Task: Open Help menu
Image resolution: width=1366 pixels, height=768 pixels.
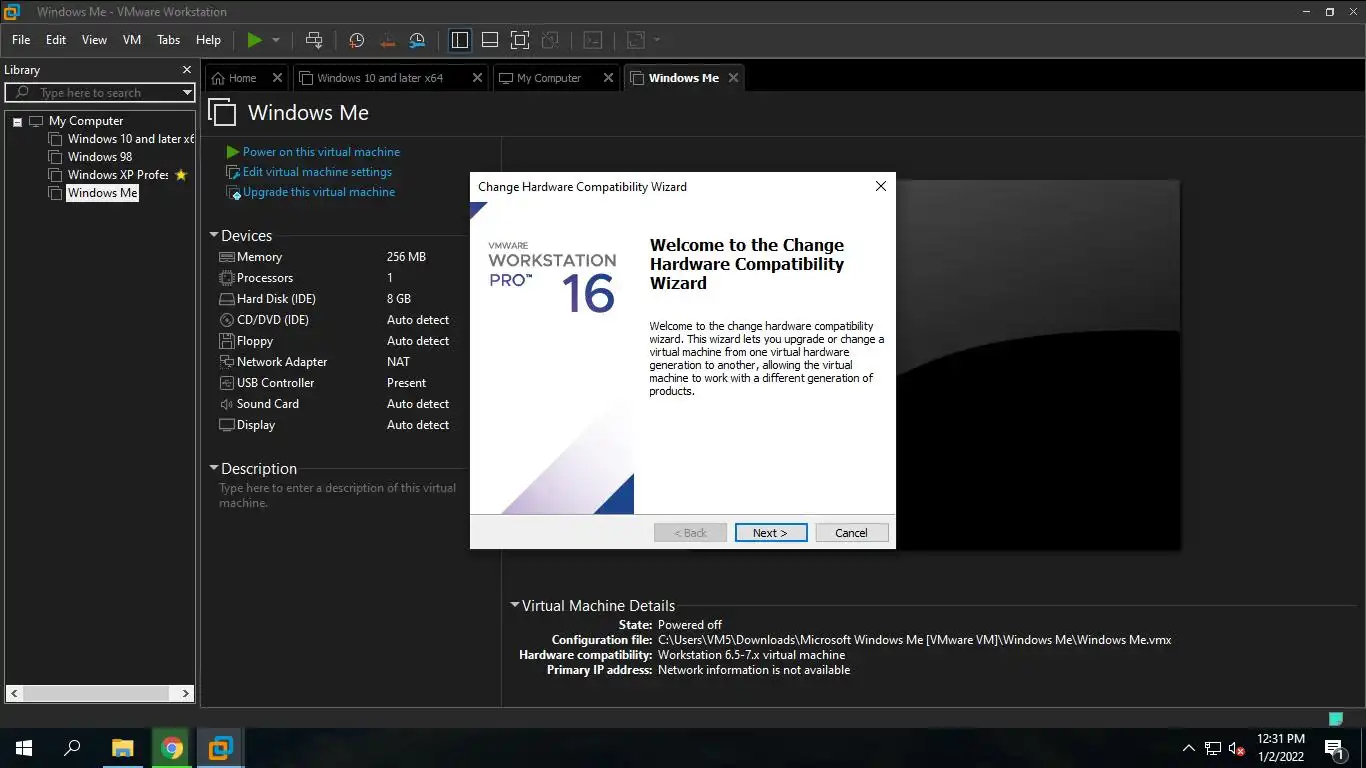Action: 208,40
